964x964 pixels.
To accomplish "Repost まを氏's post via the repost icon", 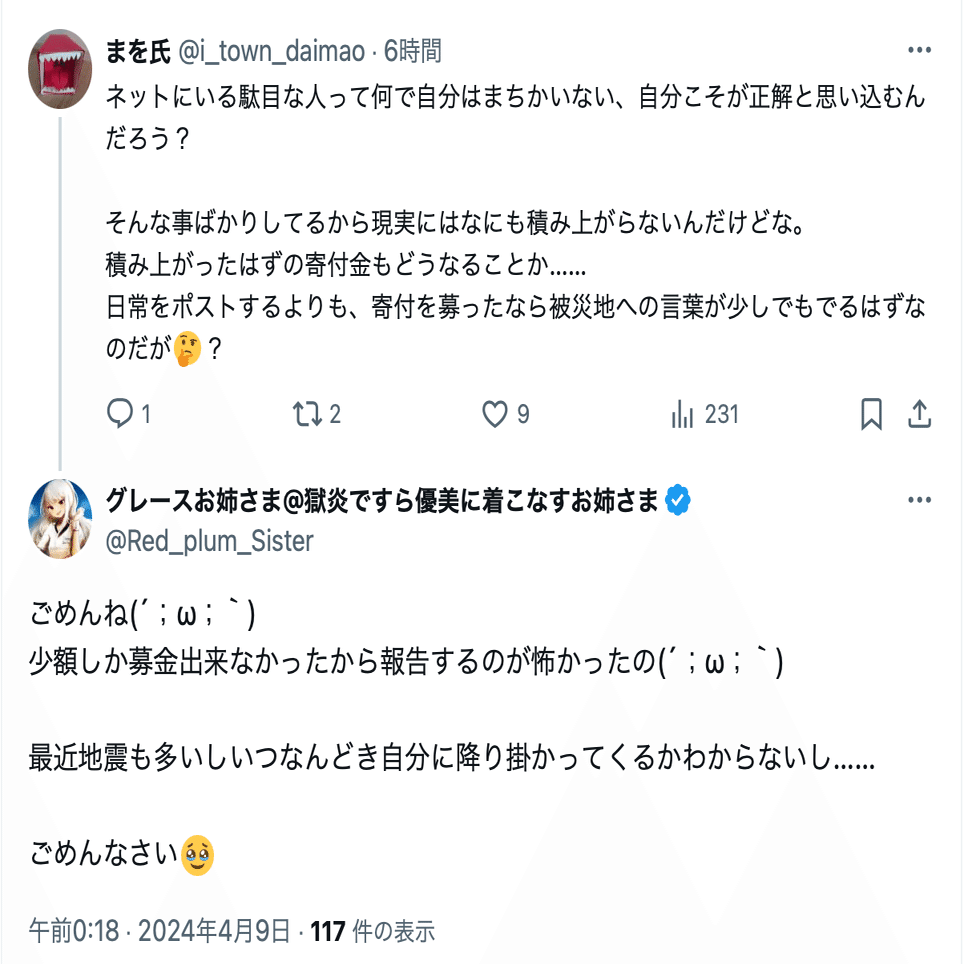I will 303,414.
